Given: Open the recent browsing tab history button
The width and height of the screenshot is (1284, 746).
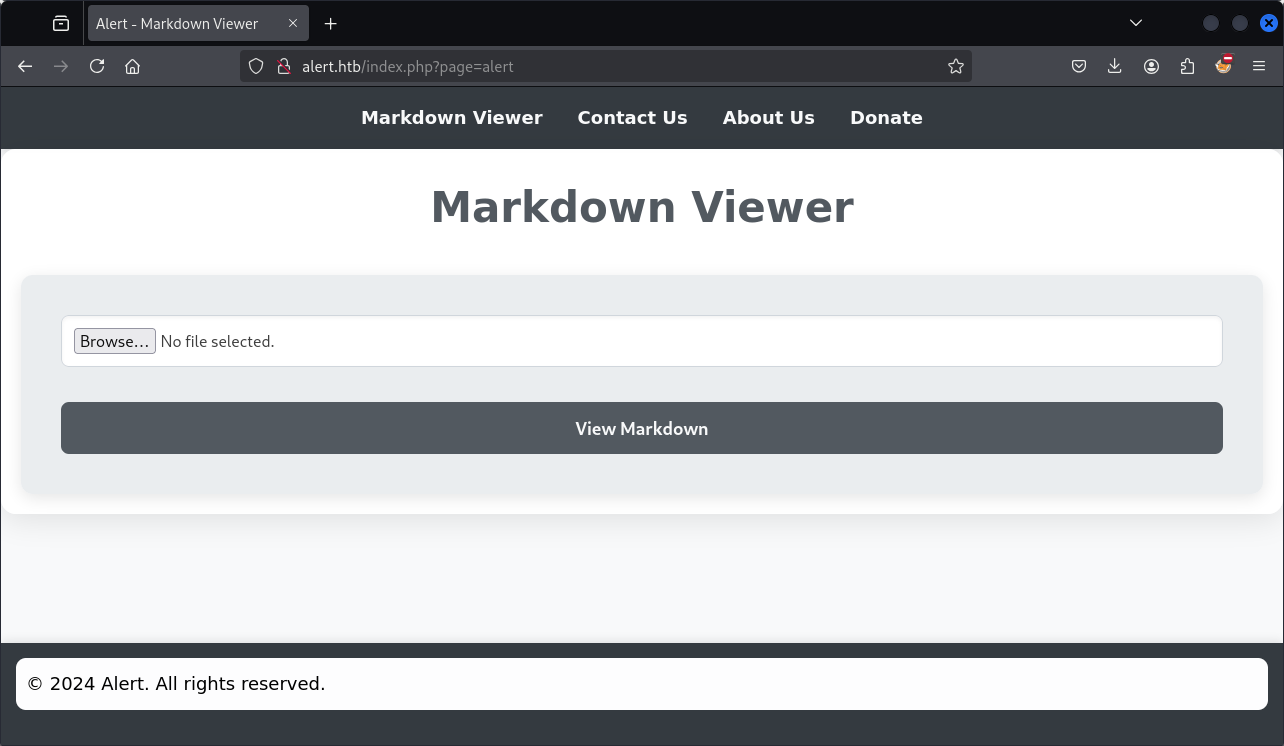Looking at the screenshot, I should [x=61, y=23].
